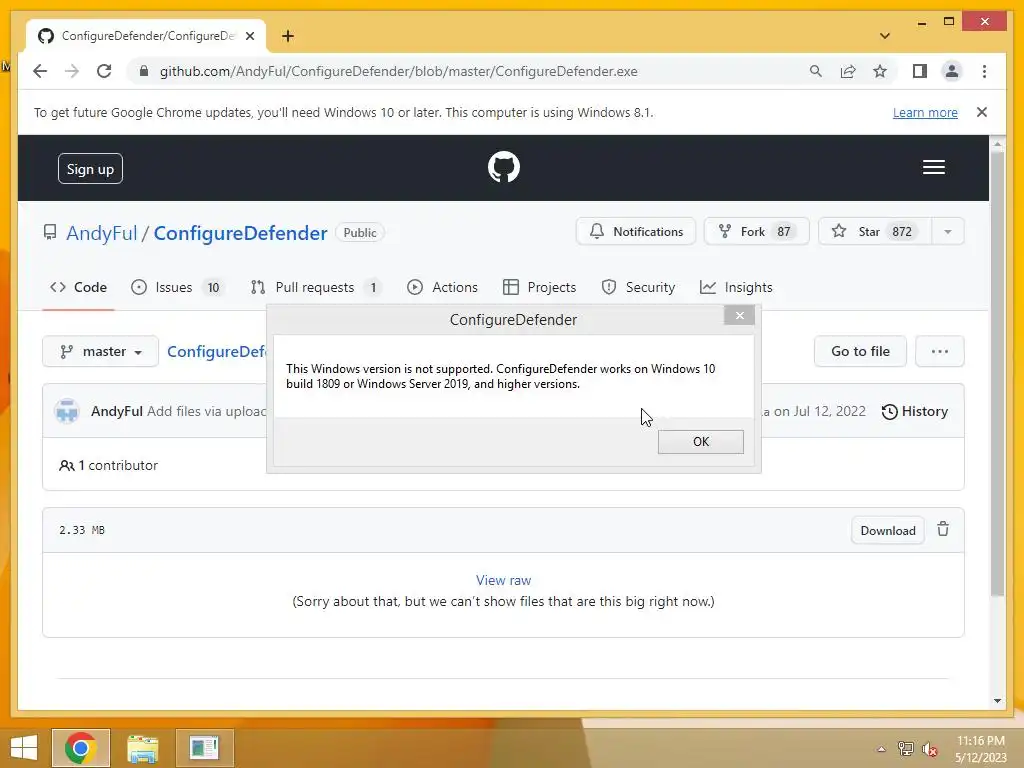
Task: Click the commit date Jul 12, 2022
Action: 829,411
